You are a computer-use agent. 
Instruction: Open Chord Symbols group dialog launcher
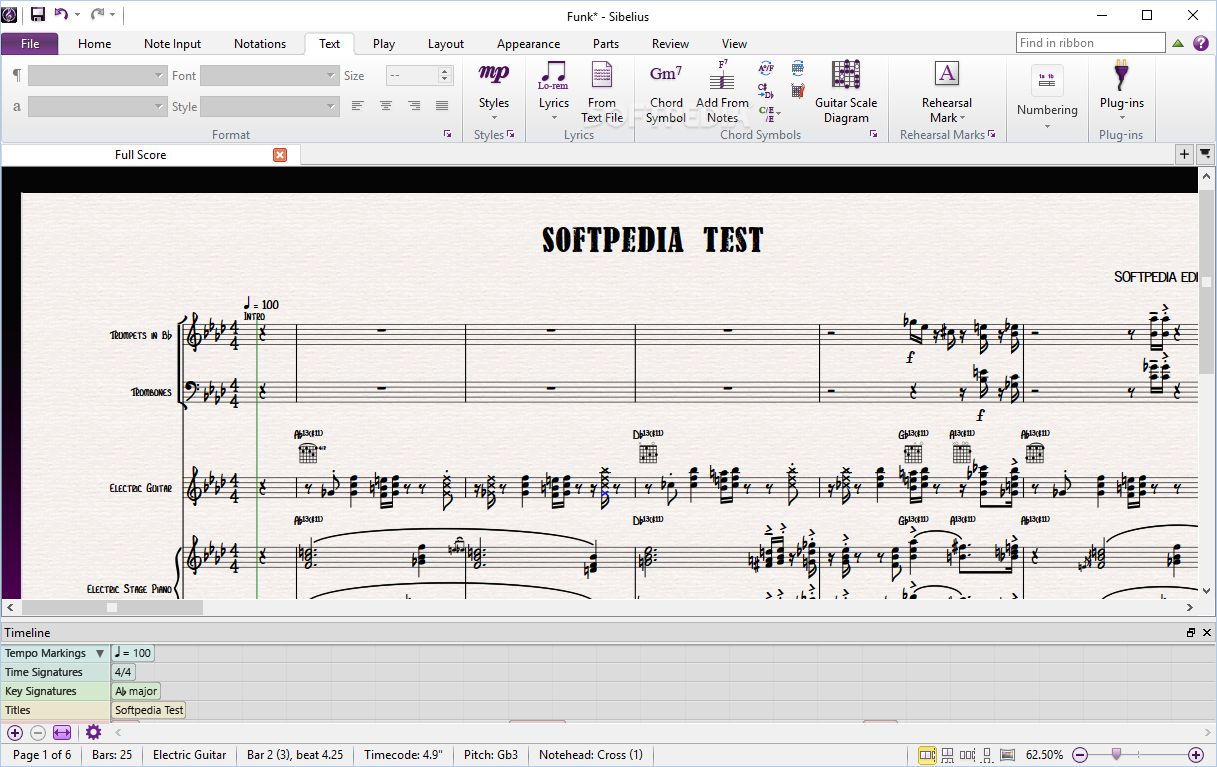[x=873, y=134]
